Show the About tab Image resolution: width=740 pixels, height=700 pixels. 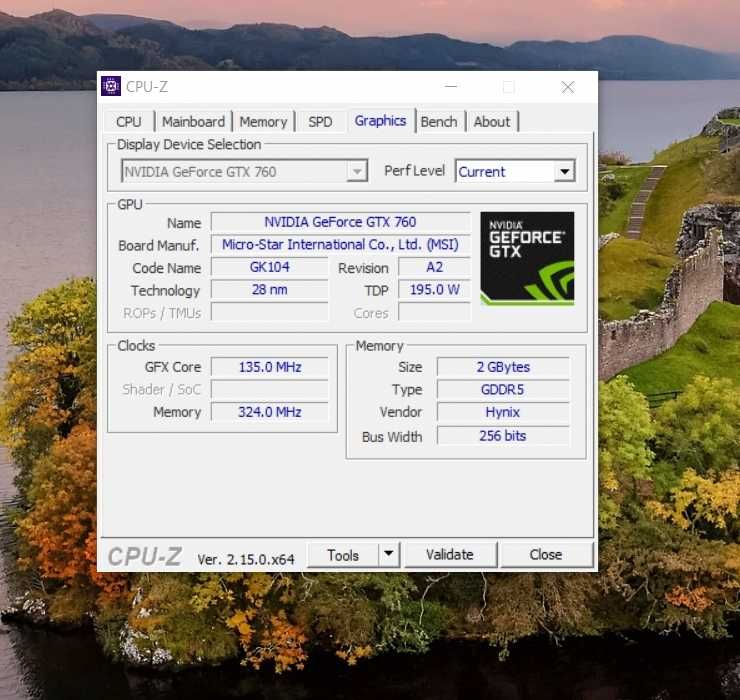492,122
